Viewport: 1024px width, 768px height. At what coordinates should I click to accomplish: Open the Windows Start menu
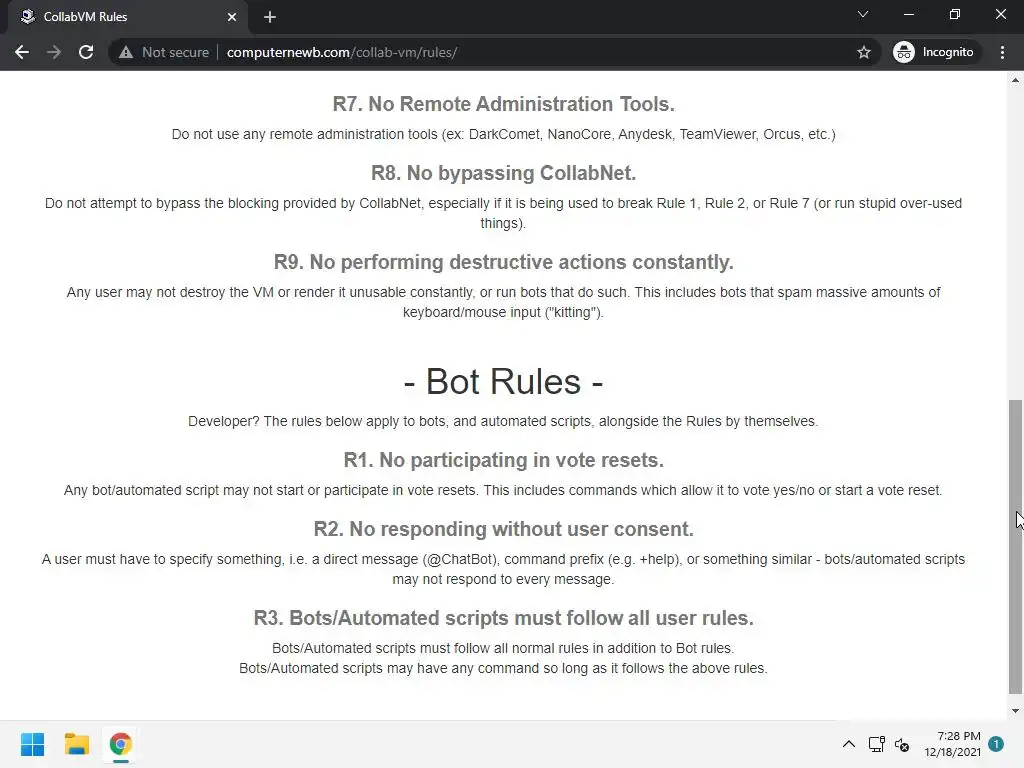coord(32,744)
